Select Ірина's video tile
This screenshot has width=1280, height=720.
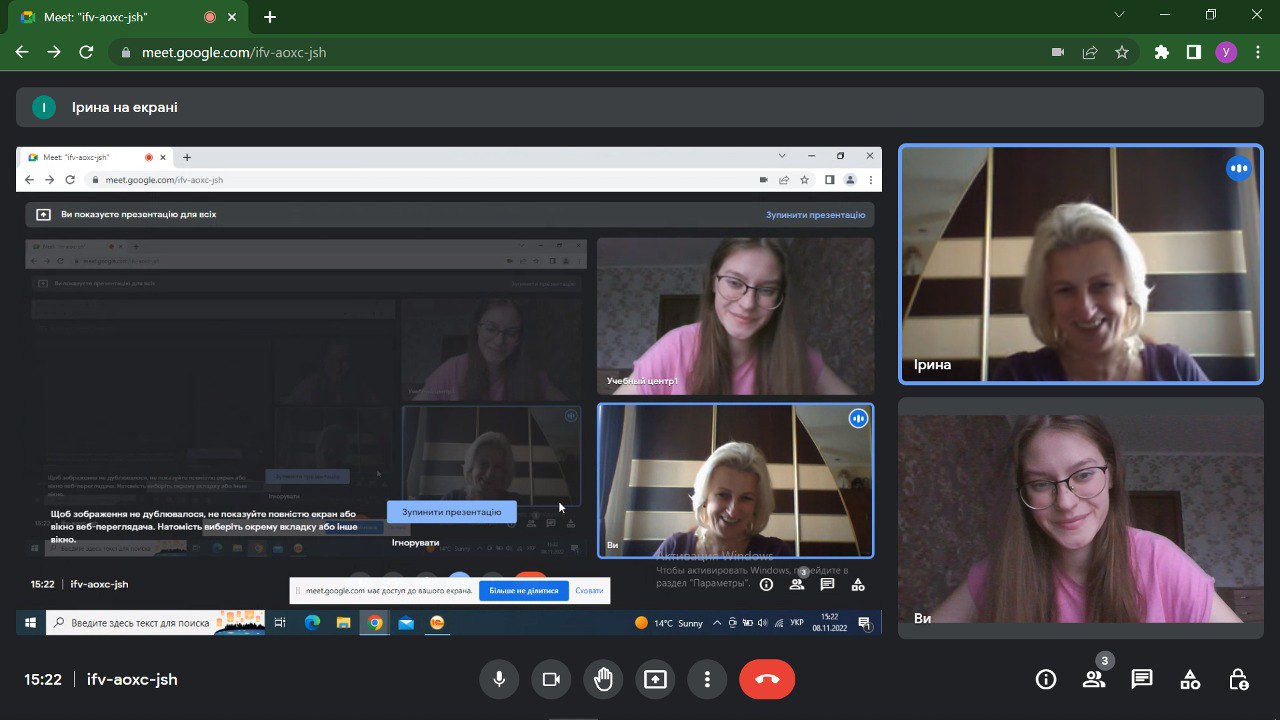coord(1080,265)
